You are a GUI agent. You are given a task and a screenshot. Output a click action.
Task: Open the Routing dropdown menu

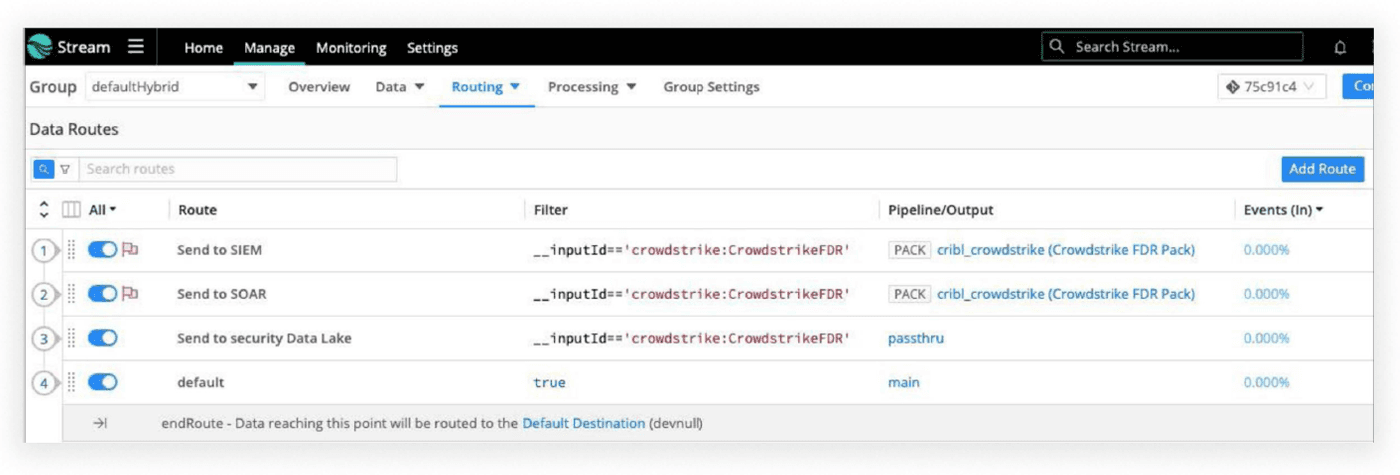click(x=486, y=87)
